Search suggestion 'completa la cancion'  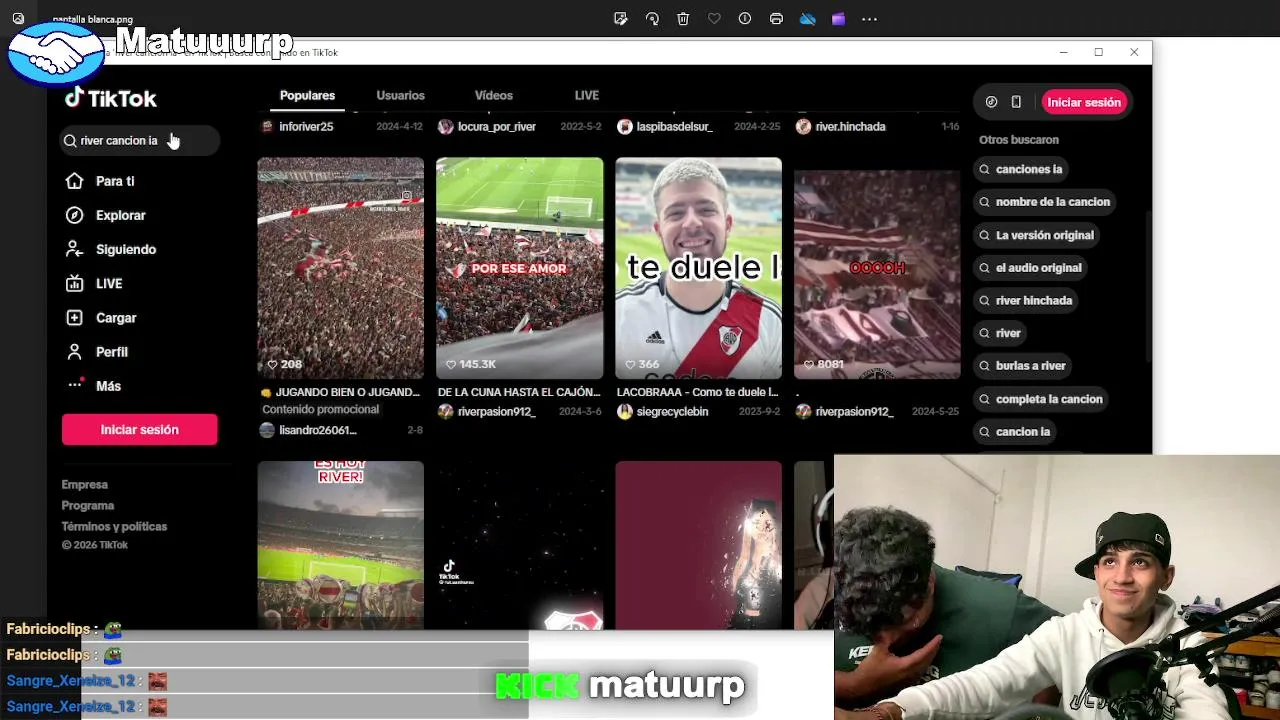(1042, 399)
